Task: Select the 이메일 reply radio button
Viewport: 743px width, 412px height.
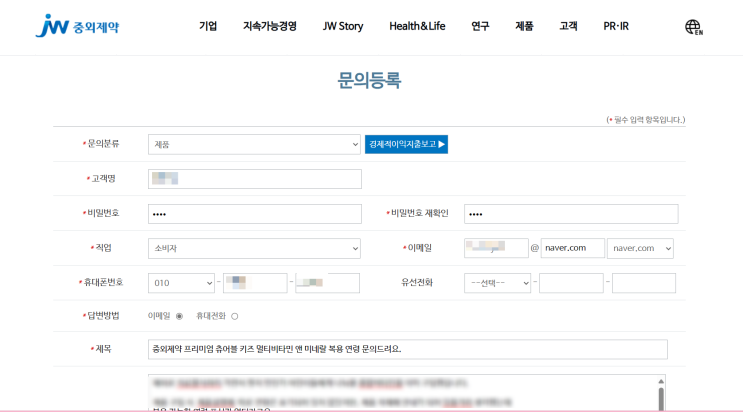Action: pyautogui.click(x=179, y=316)
